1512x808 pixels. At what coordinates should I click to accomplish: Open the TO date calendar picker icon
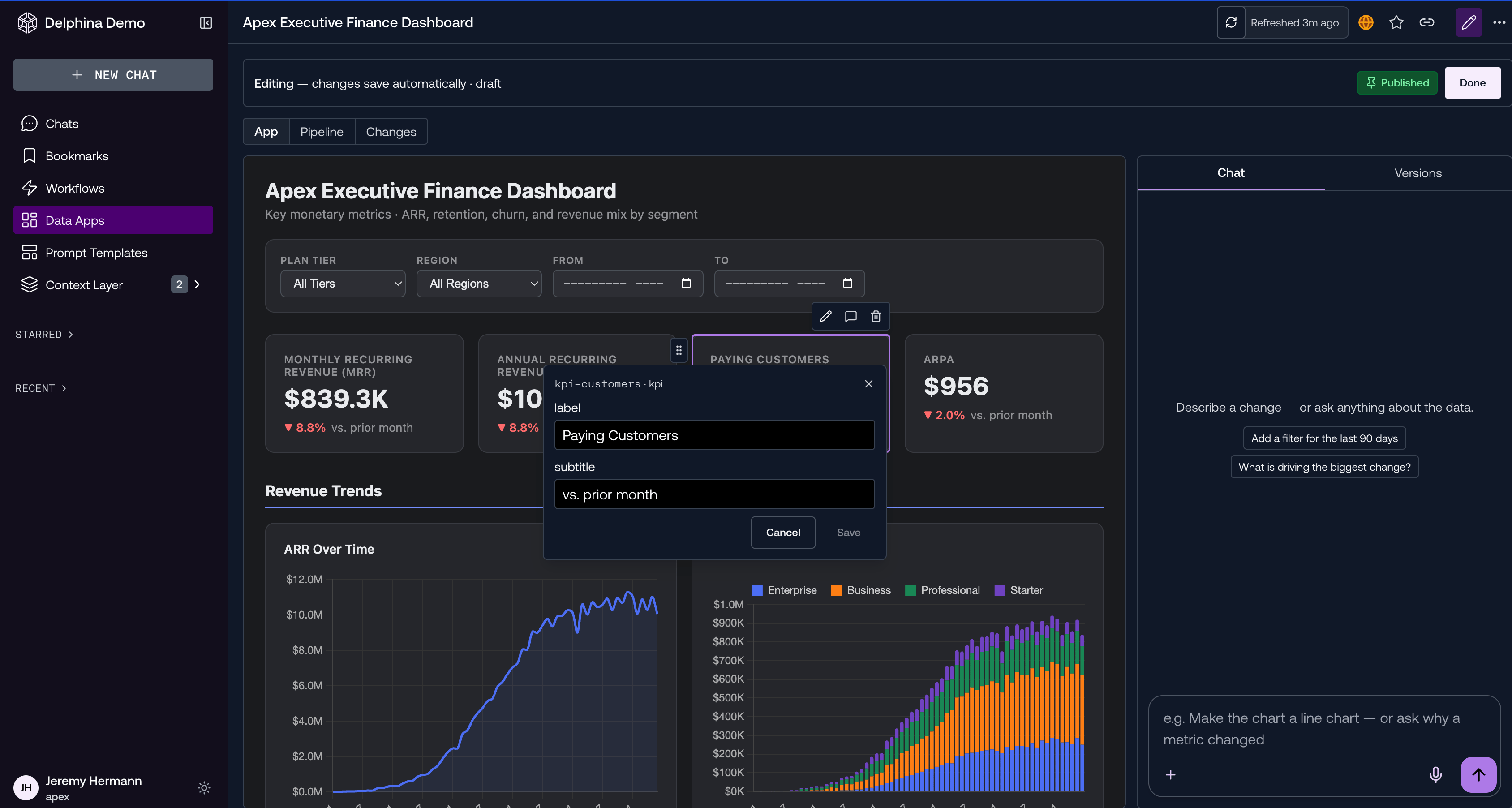pyautogui.click(x=847, y=284)
